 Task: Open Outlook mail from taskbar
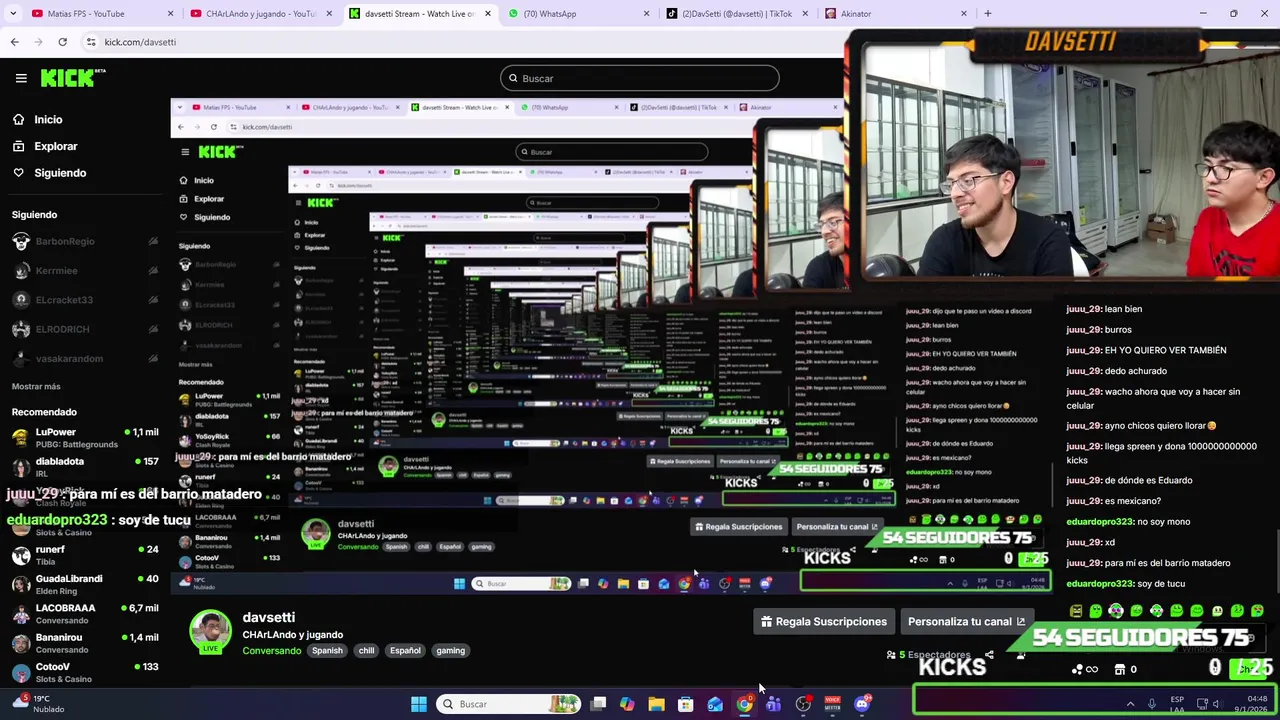tap(715, 704)
